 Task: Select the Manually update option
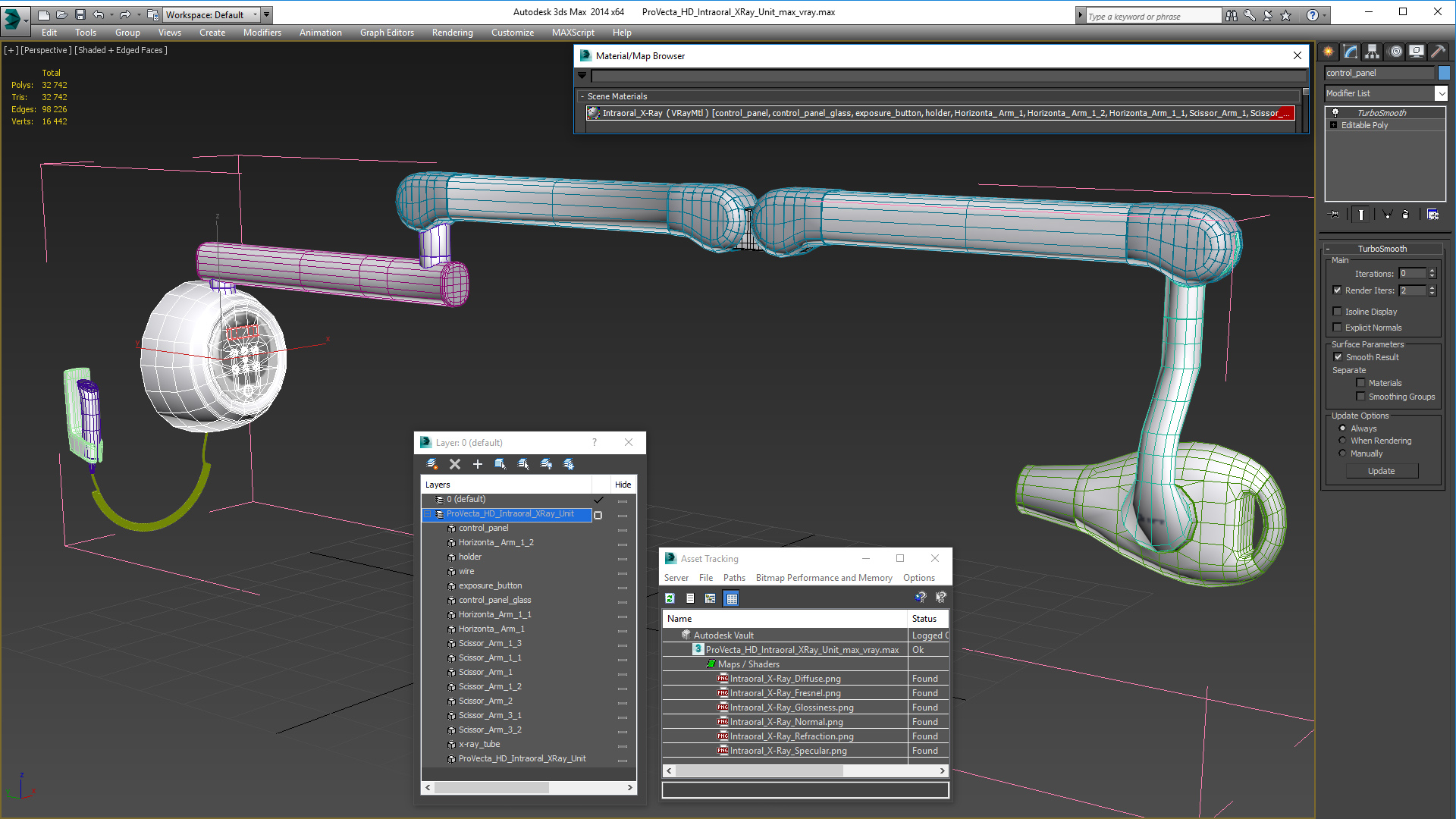point(1343,453)
